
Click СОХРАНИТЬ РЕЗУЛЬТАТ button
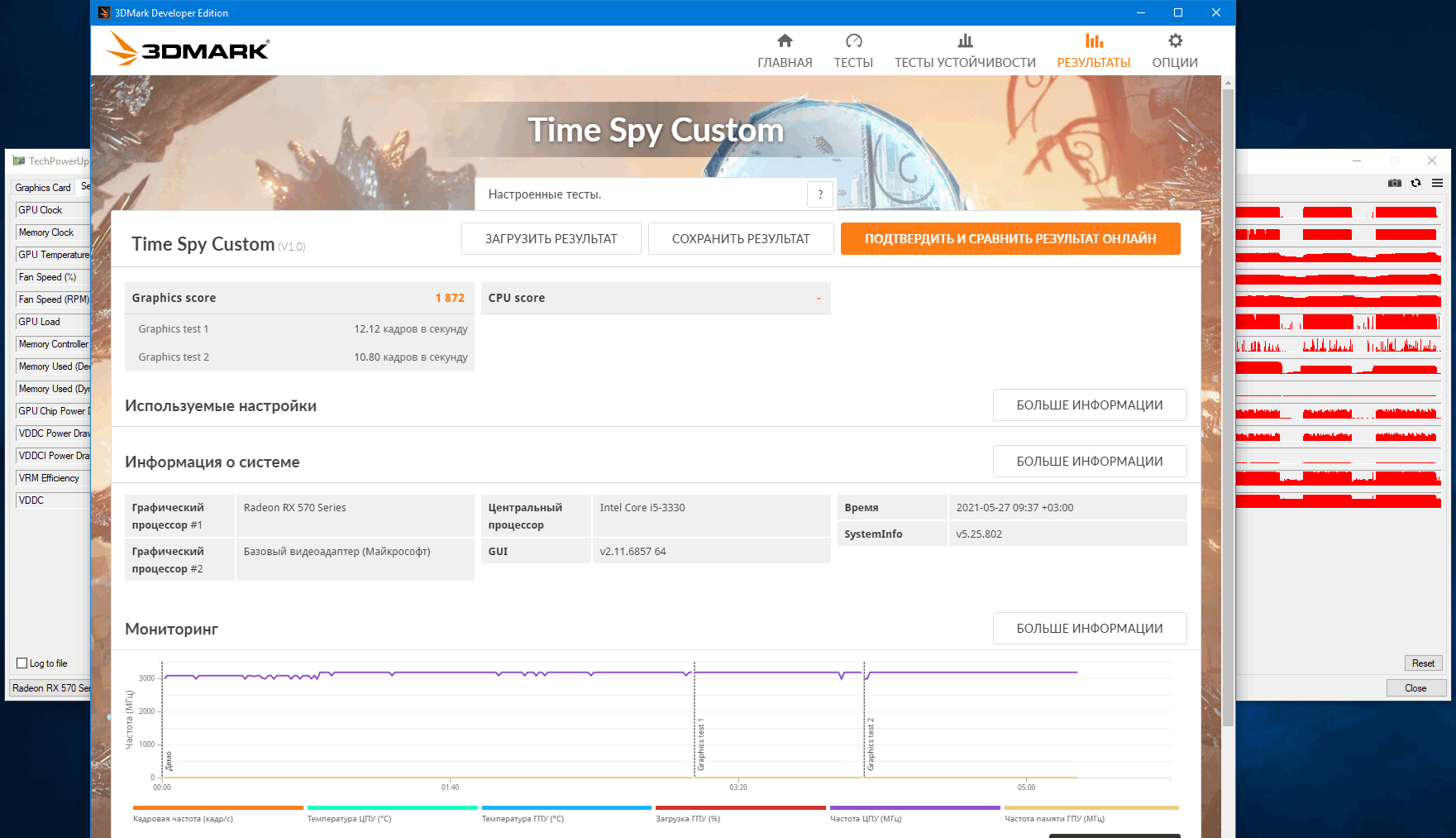click(x=741, y=239)
